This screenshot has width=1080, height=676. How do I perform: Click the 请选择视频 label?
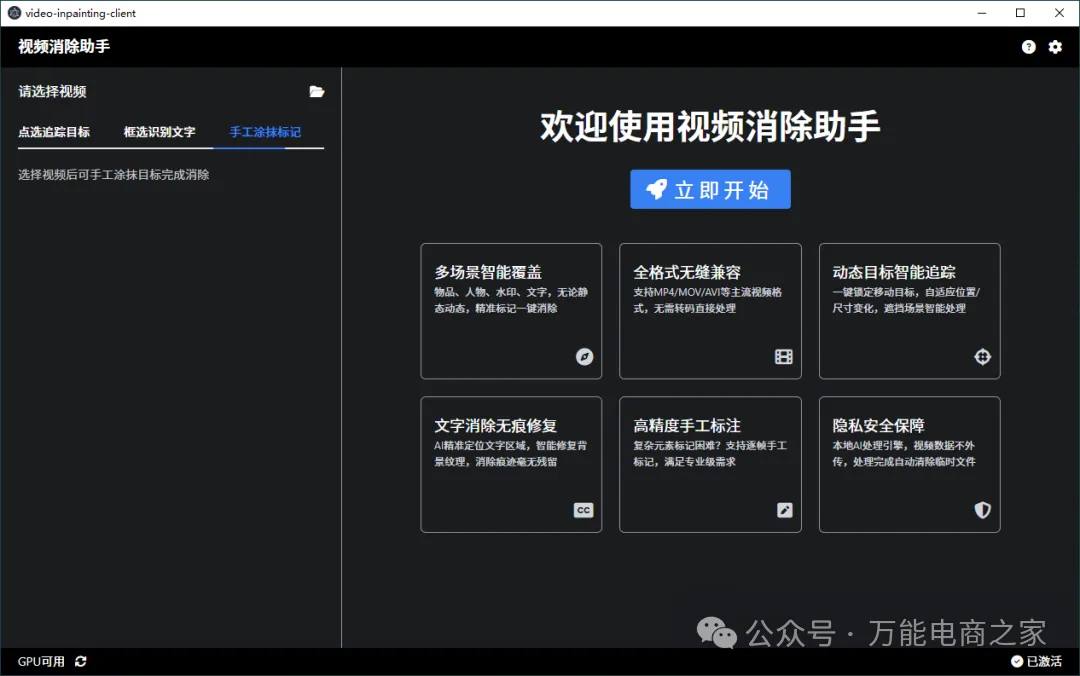click(53, 92)
